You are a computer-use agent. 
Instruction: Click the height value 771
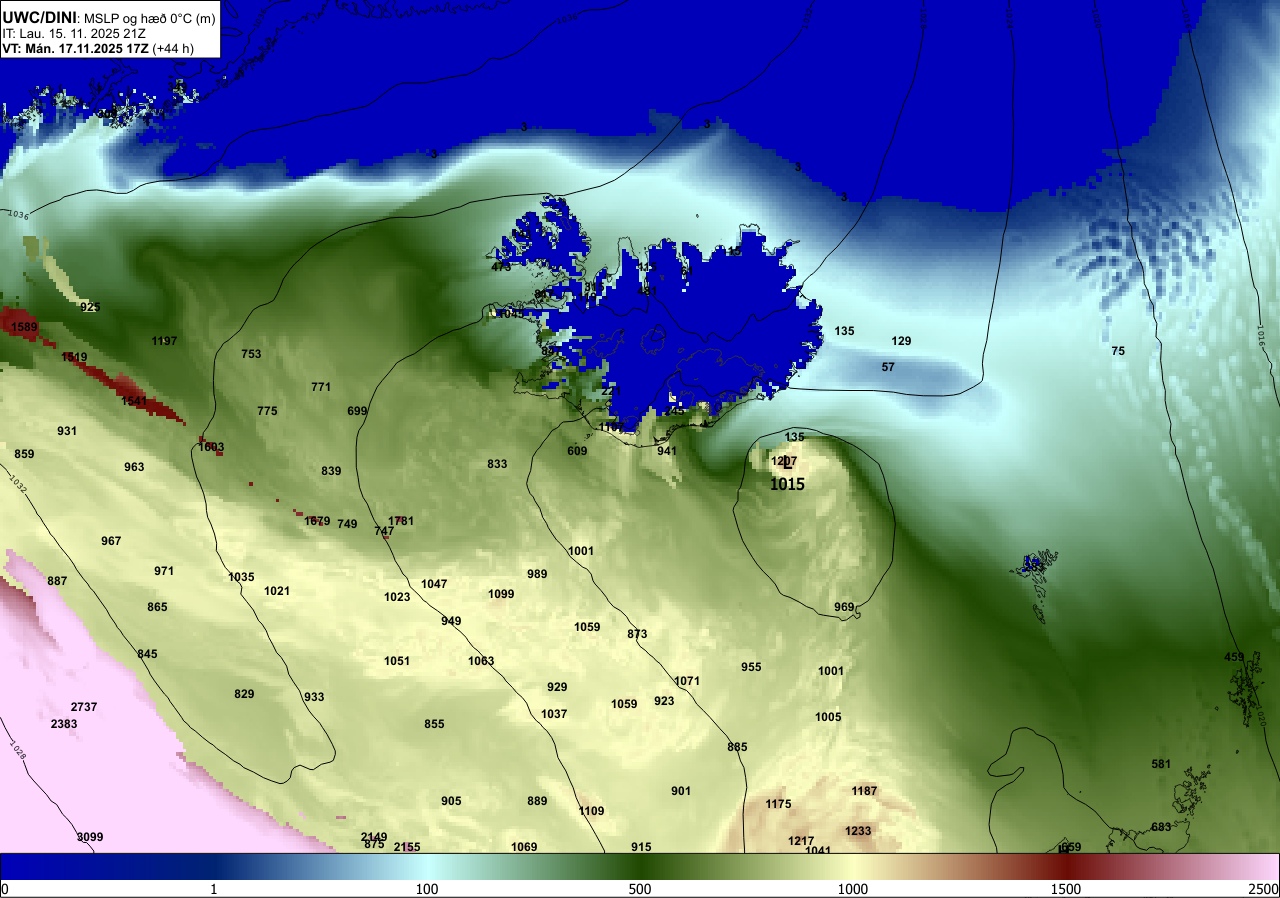(x=321, y=387)
